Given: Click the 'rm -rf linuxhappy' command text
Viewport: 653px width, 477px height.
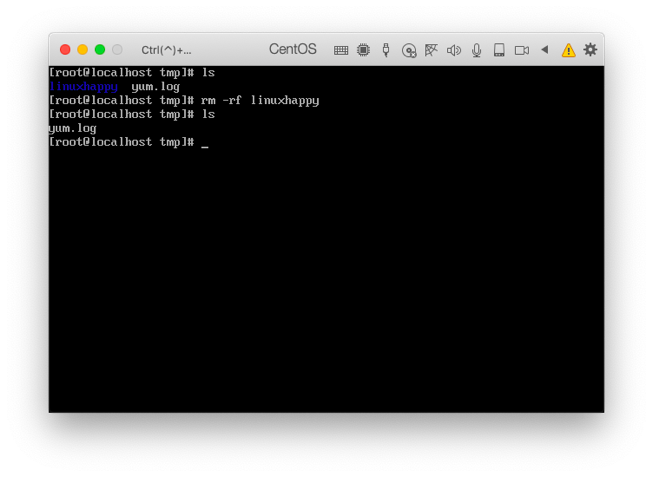Looking at the screenshot, I should (260, 100).
